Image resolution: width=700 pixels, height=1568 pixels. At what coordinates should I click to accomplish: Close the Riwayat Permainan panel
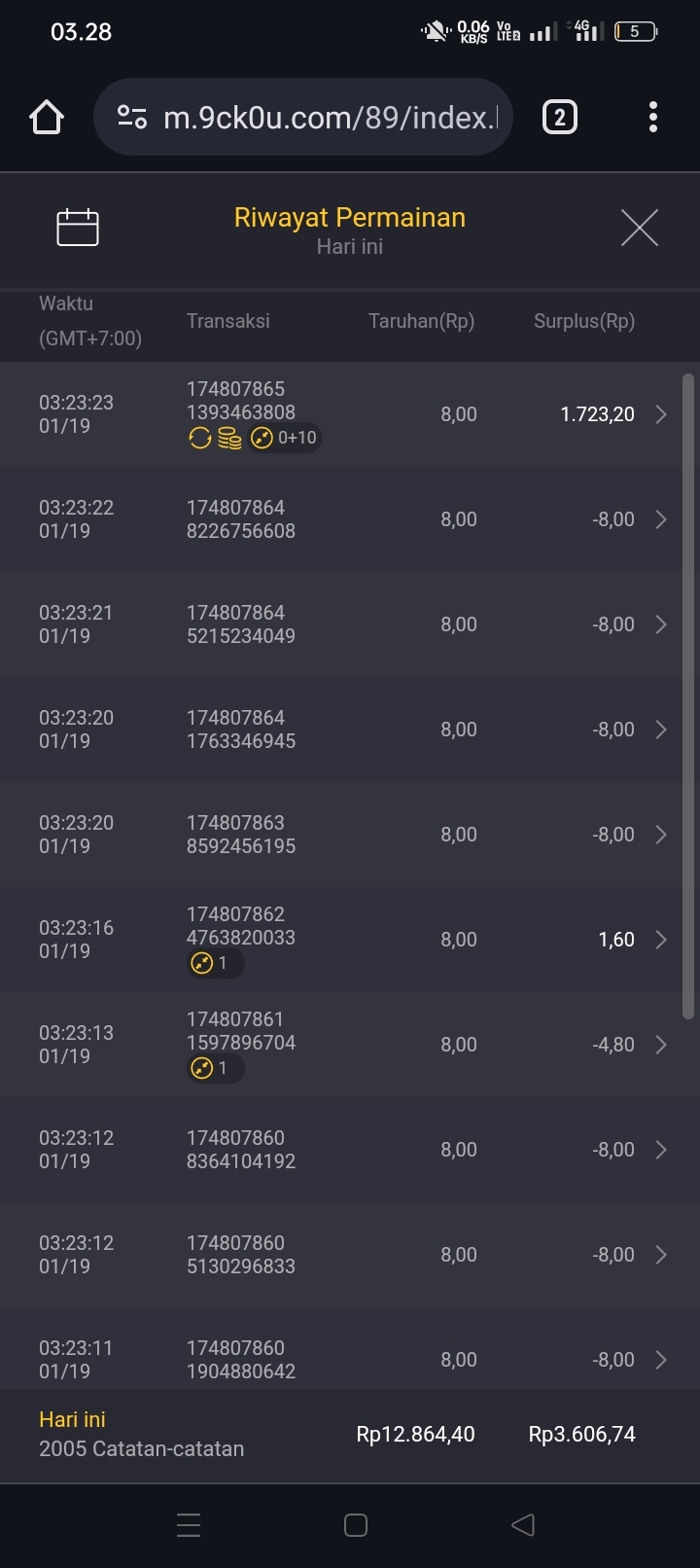pyautogui.click(x=639, y=228)
